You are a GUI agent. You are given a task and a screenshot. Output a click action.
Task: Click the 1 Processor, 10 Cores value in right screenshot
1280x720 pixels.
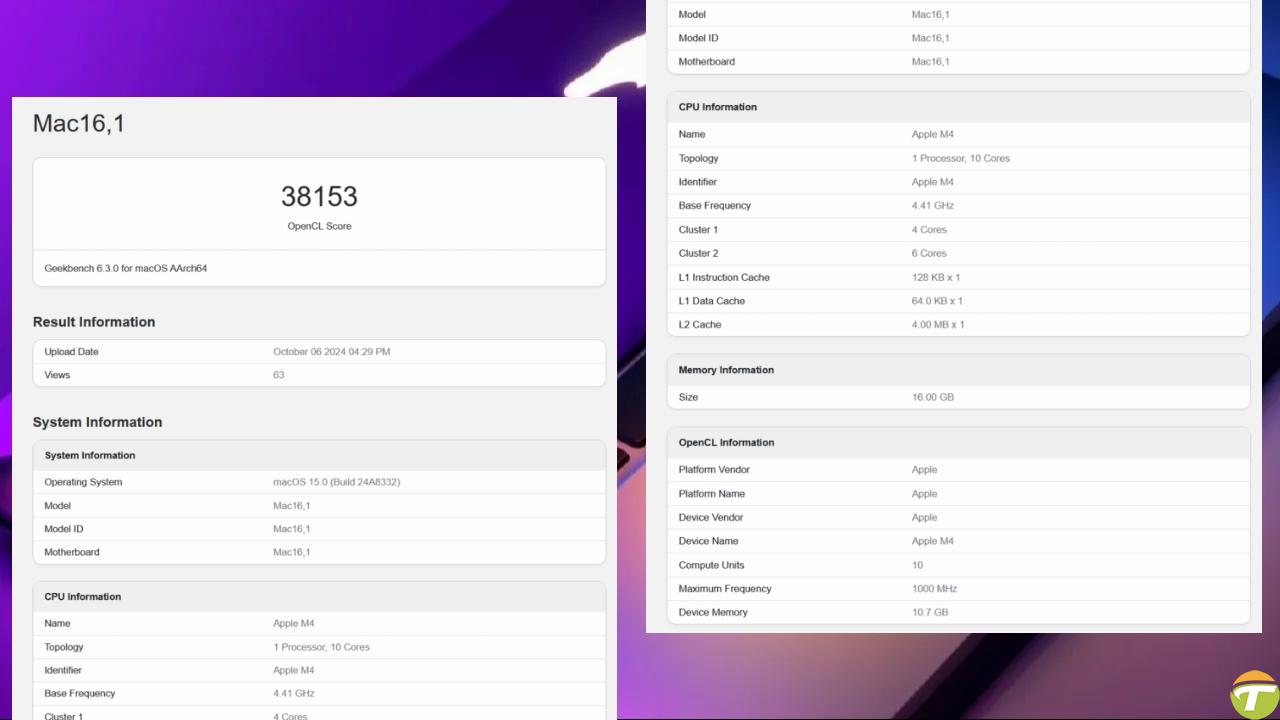(961, 158)
